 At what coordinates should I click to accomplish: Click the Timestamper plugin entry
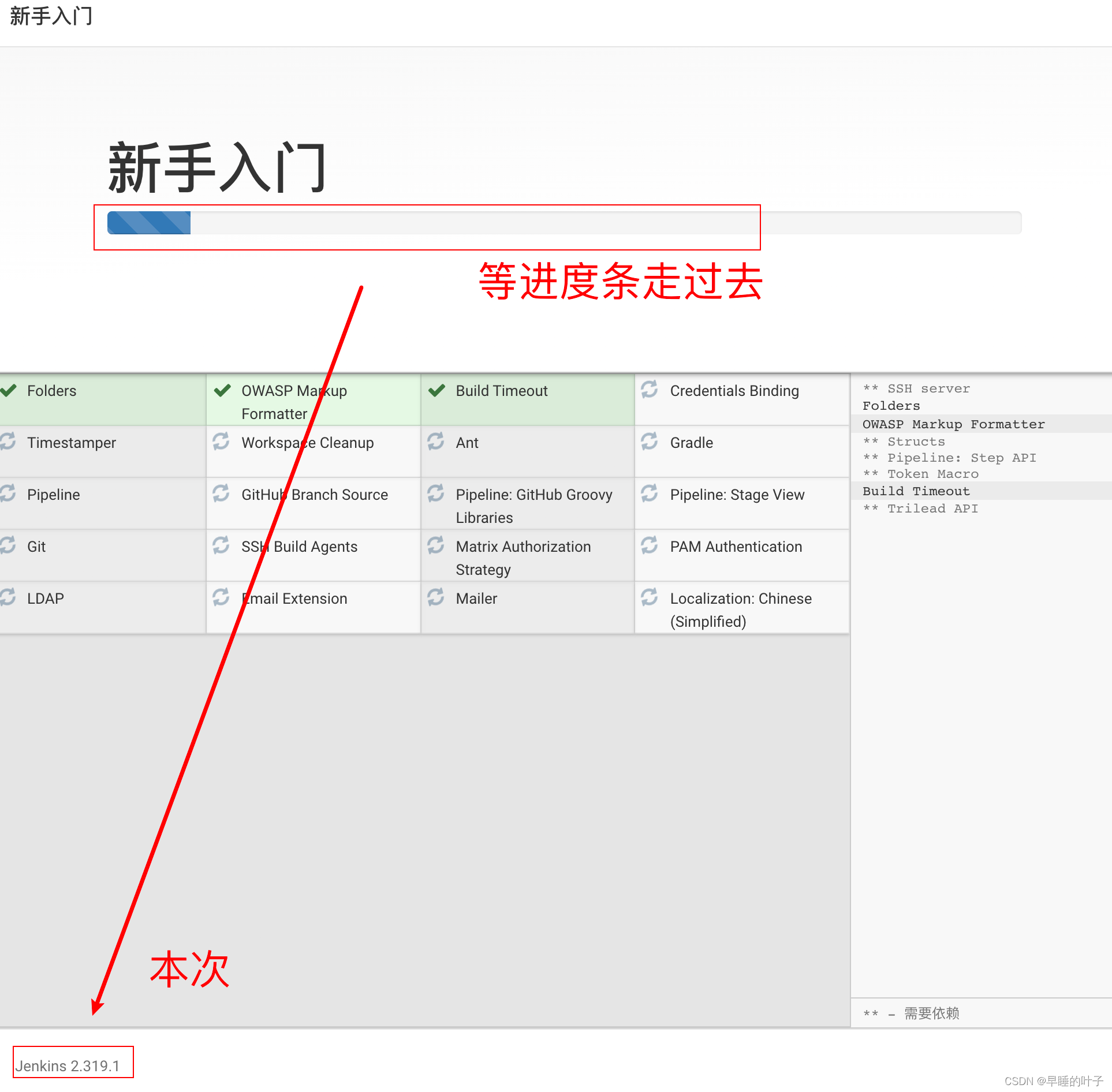(72, 443)
